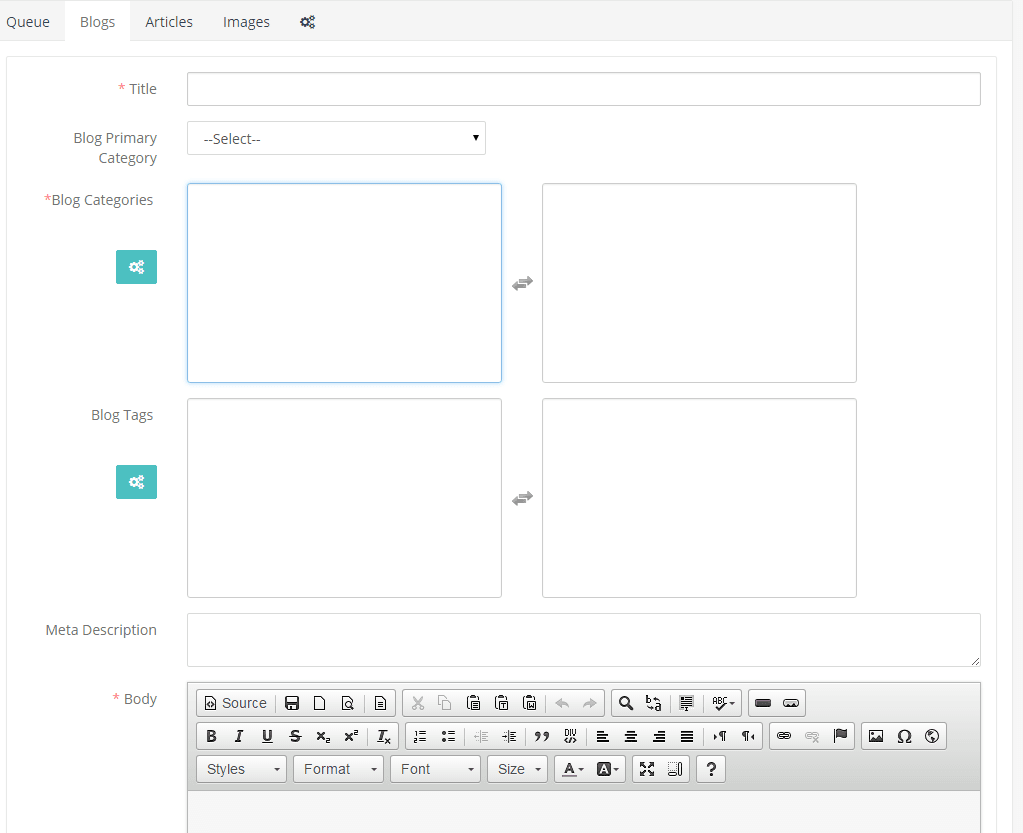This screenshot has height=833, width=1023.
Task: Toggle underline formatting
Action: point(267,736)
